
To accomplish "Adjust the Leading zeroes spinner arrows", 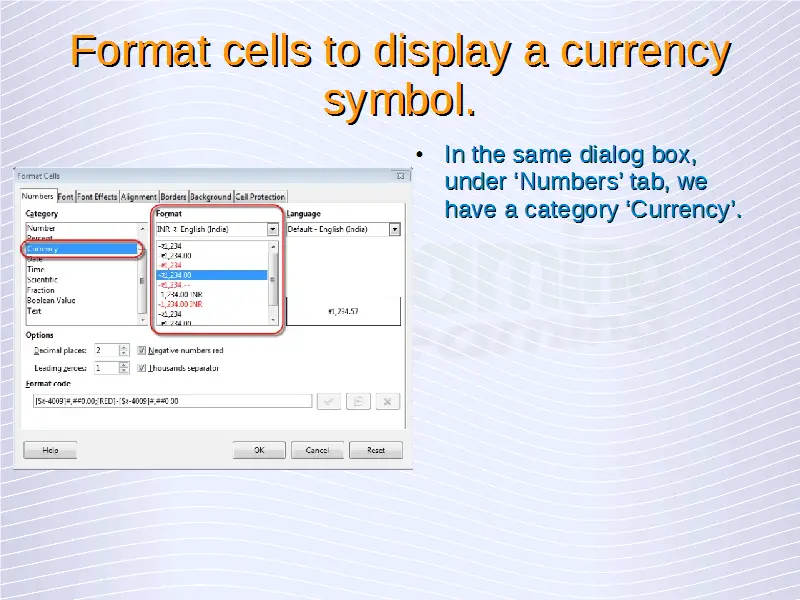I will coord(124,368).
